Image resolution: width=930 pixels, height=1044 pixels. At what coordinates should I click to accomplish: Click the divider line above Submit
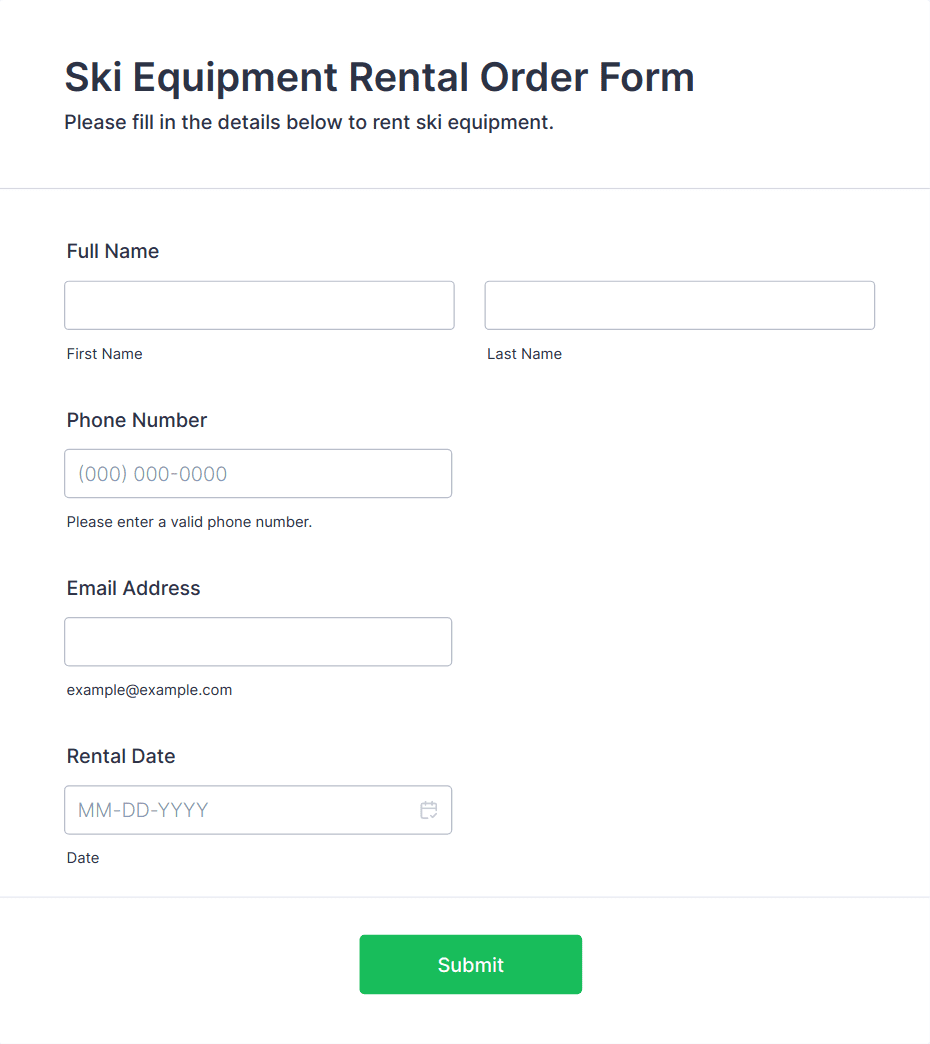pos(465,897)
